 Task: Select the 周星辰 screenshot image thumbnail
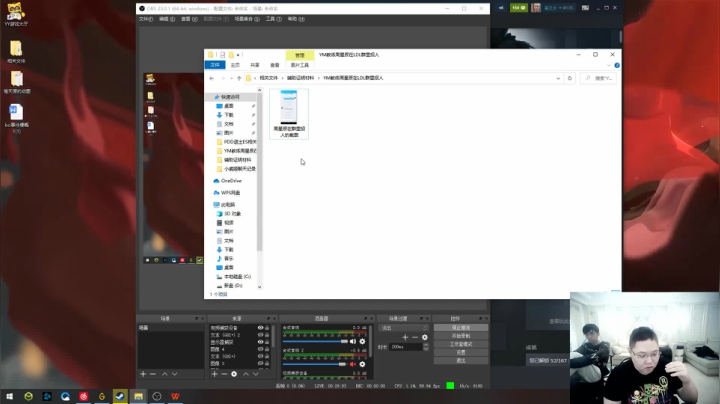289,114
